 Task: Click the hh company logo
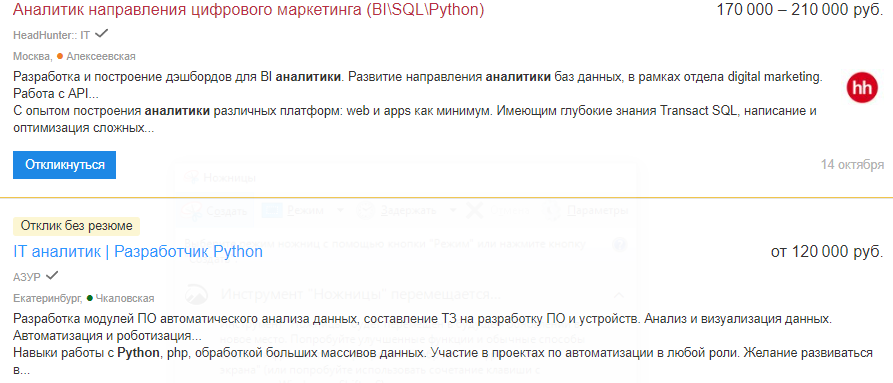click(x=862, y=87)
